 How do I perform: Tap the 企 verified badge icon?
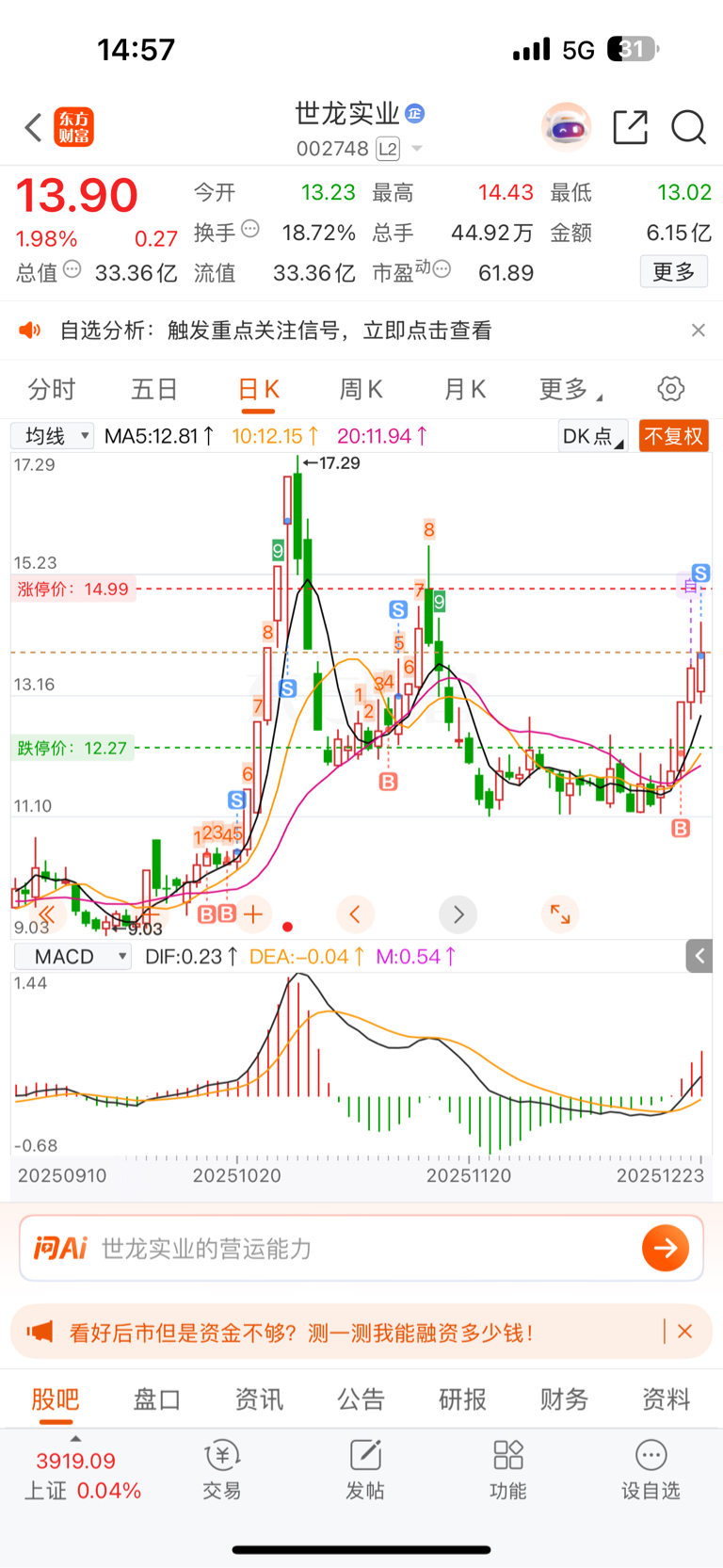click(x=415, y=114)
